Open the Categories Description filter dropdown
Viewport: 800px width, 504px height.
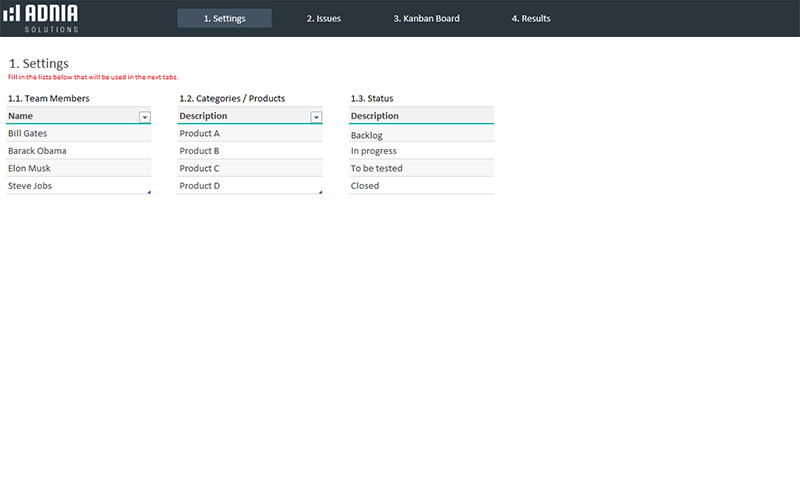pos(316,117)
